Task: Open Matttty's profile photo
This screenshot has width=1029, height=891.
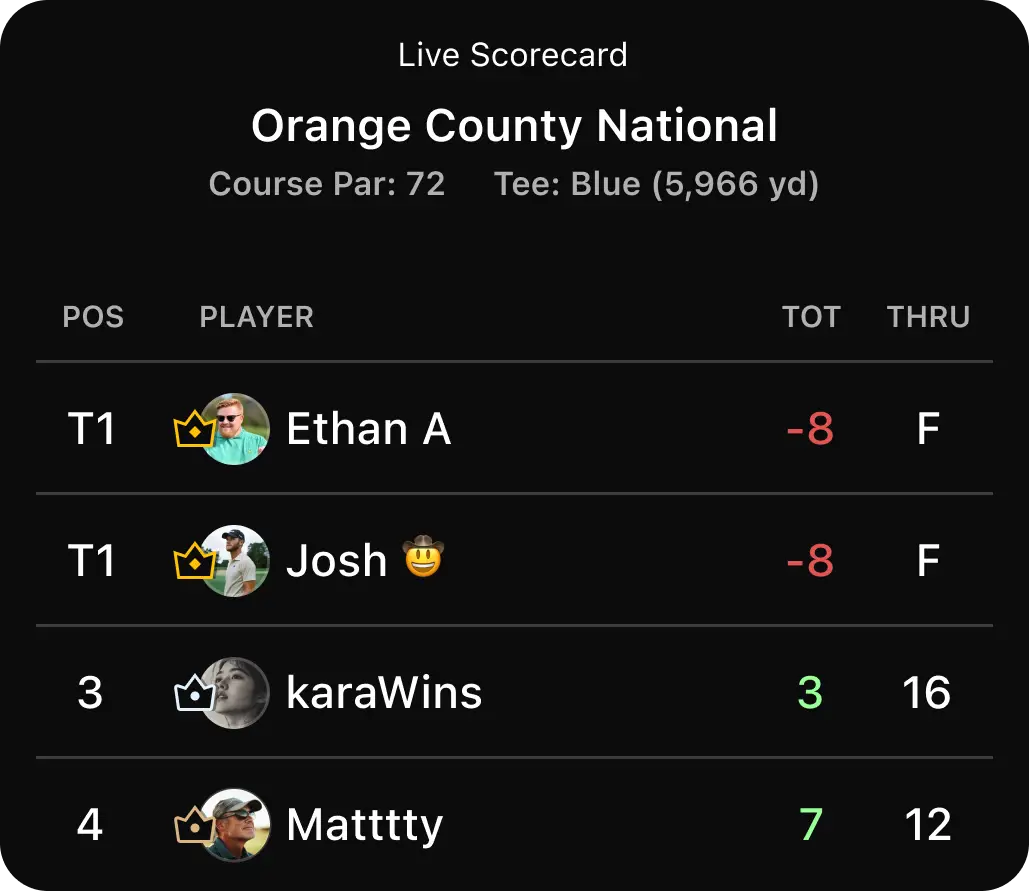Action: click(x=234, y=825)
